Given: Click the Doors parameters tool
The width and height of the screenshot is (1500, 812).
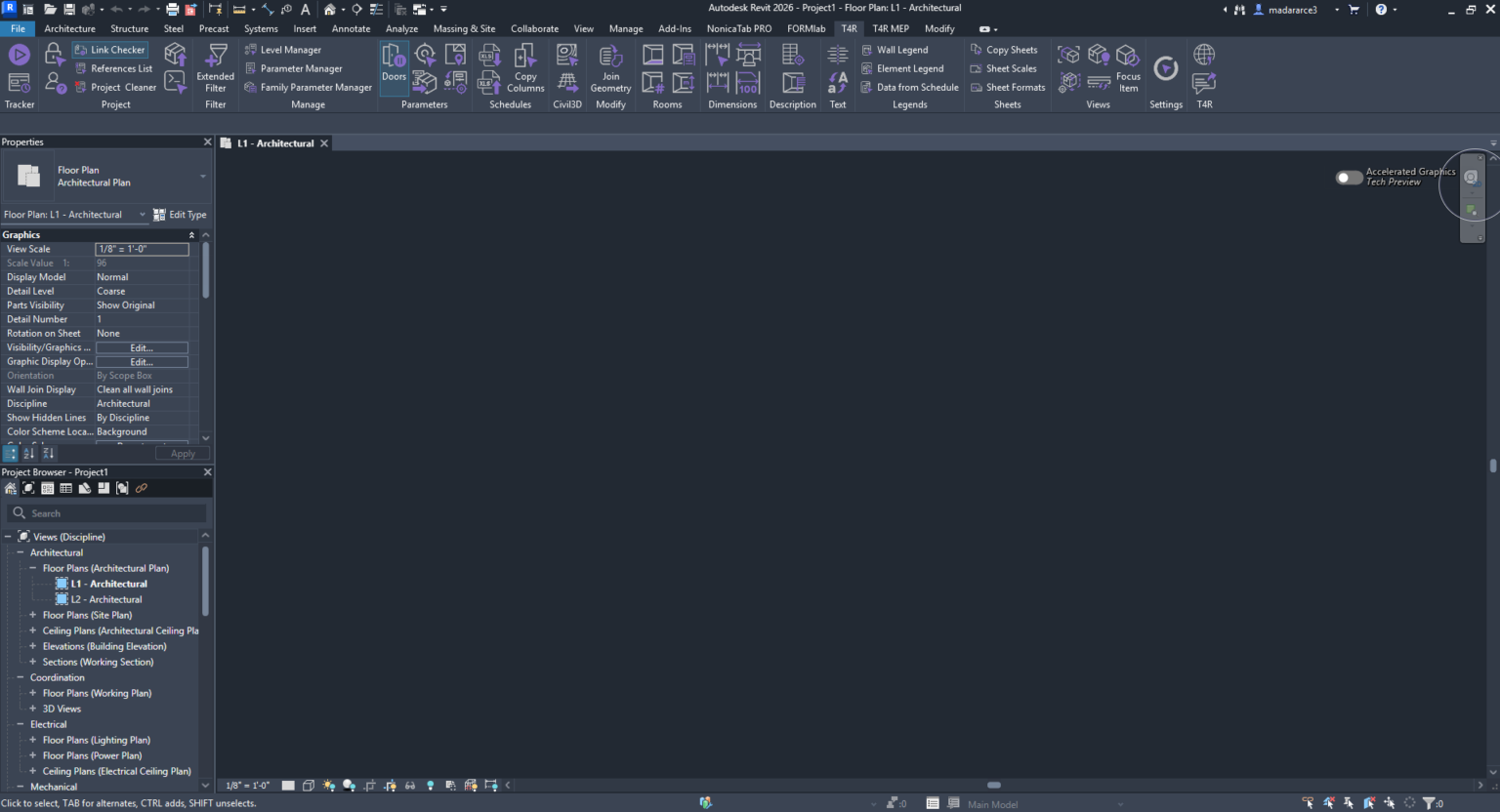Looking at the screenshot, I should coord(394,67).
